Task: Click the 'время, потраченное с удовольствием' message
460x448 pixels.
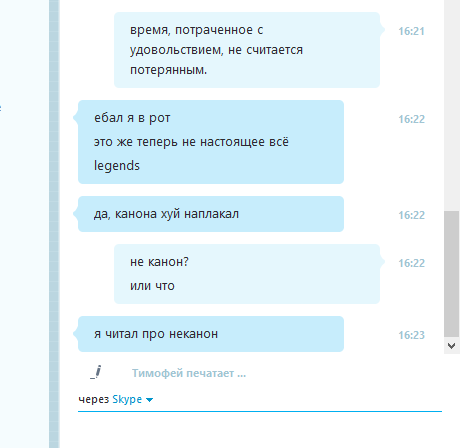Action: [x=247, y=50]
